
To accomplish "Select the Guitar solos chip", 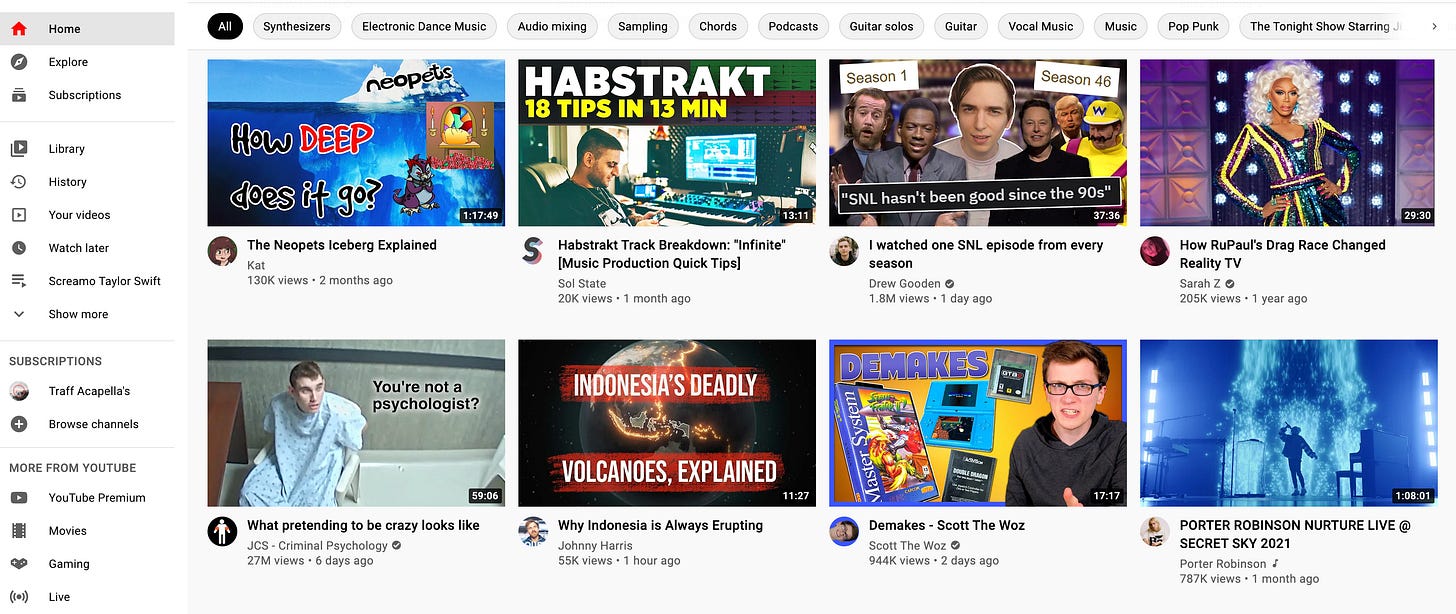I will 881,27.
